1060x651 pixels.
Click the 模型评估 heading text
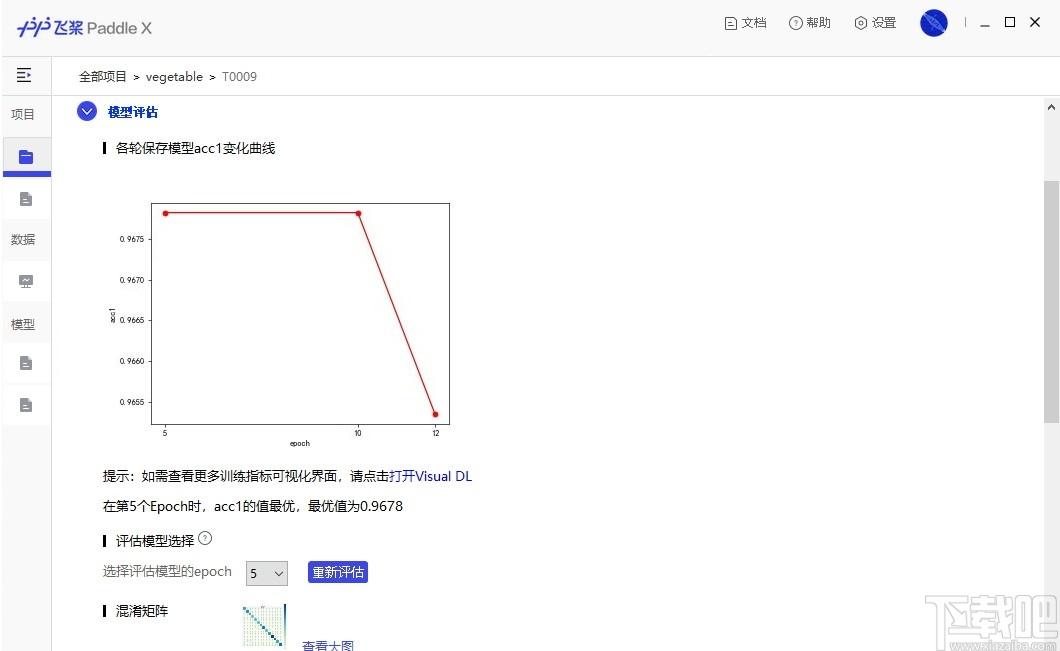point(133,112)
